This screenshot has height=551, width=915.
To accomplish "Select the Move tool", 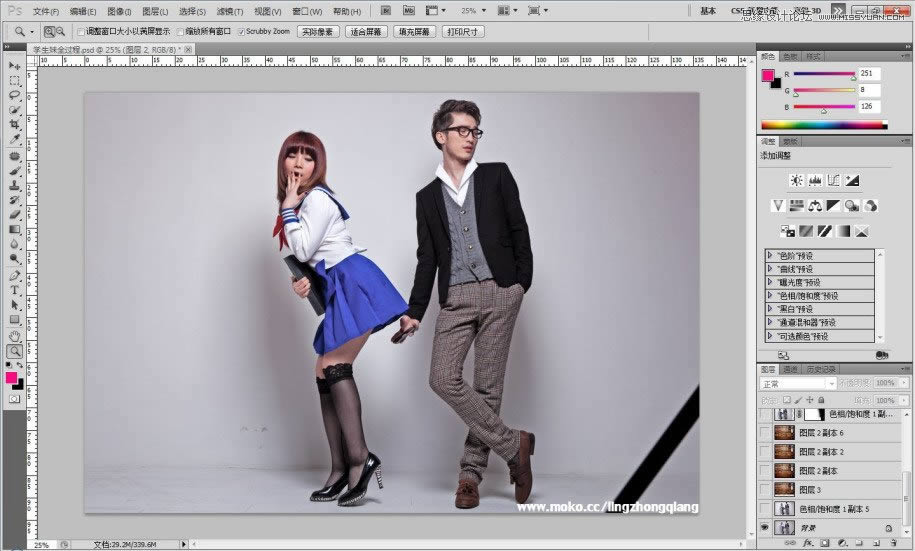I will (x=15, y=66).
